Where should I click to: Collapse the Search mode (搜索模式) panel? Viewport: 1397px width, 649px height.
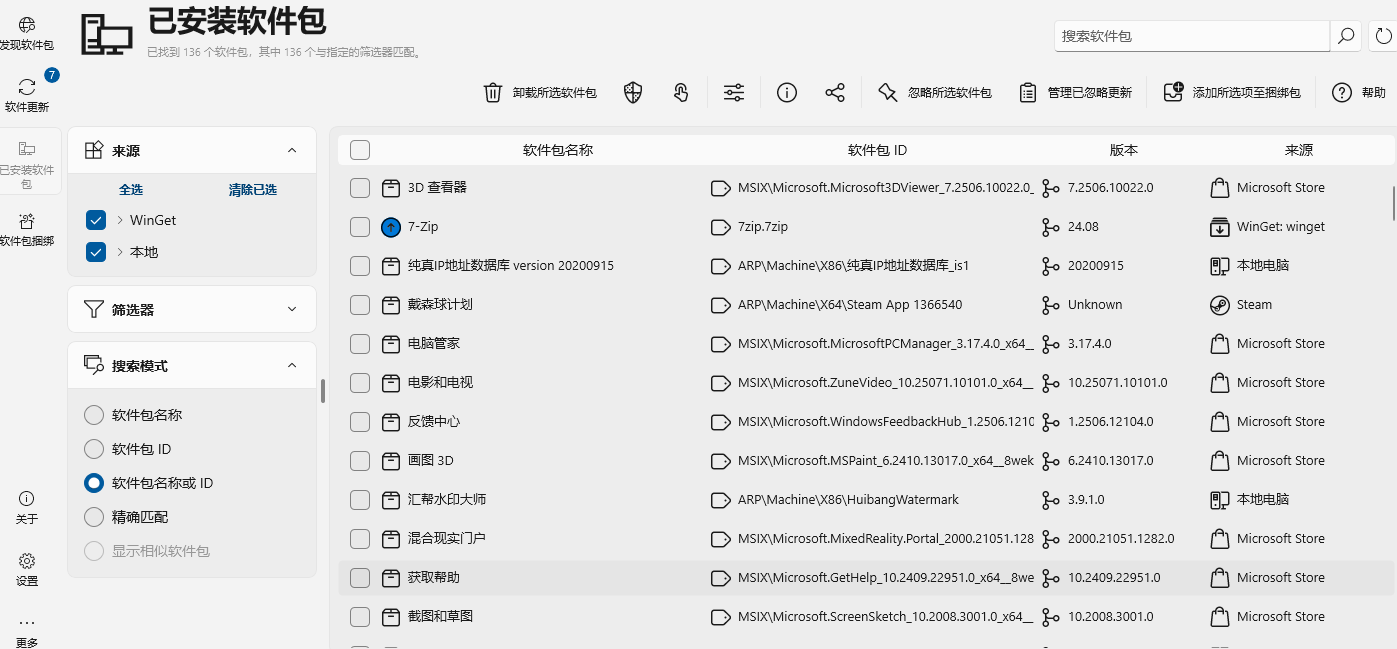click(292, 365)
